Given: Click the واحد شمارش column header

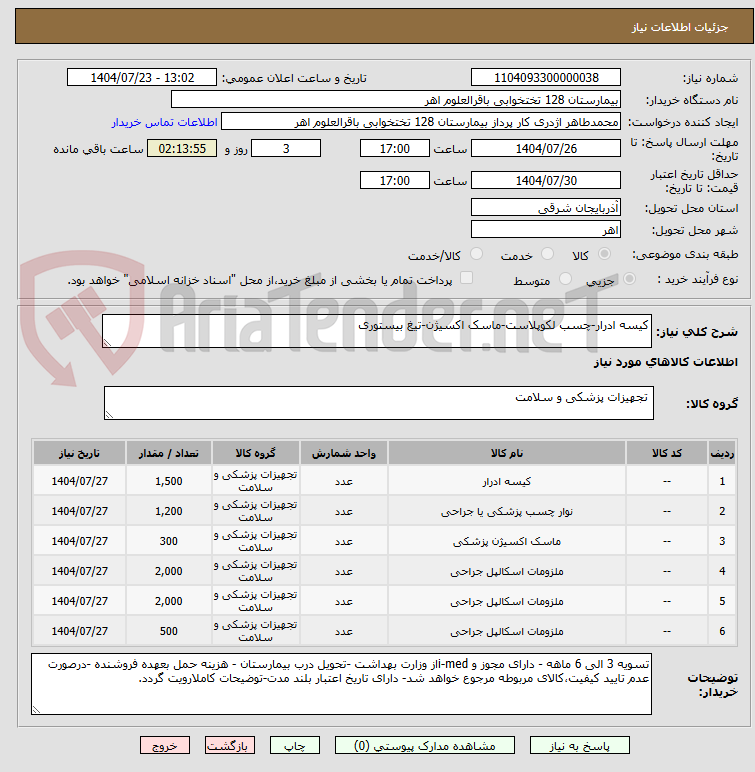Looking at the screenshot, I should [x=344, y=453].
